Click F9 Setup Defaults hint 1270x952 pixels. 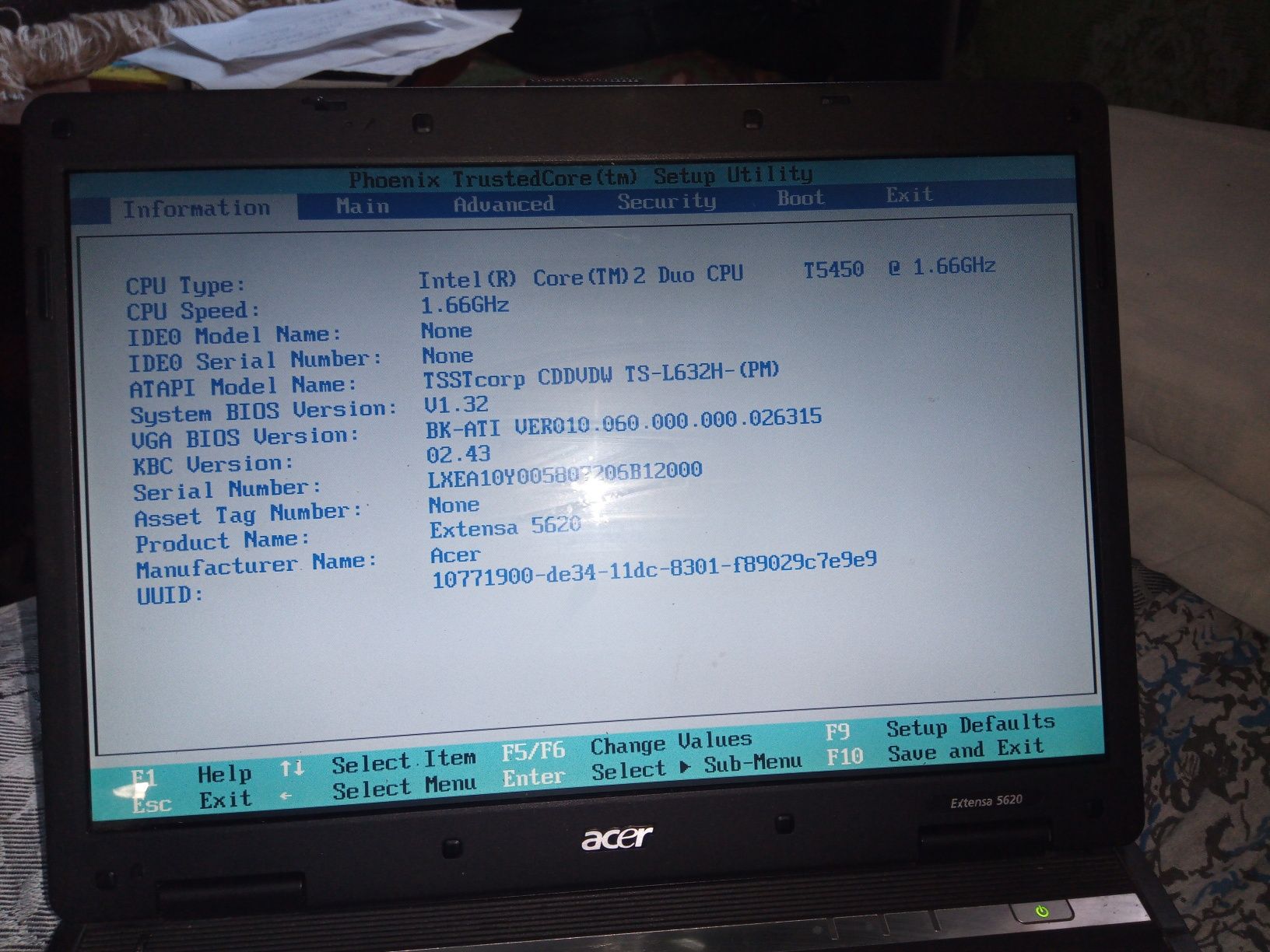click(940, 727)
